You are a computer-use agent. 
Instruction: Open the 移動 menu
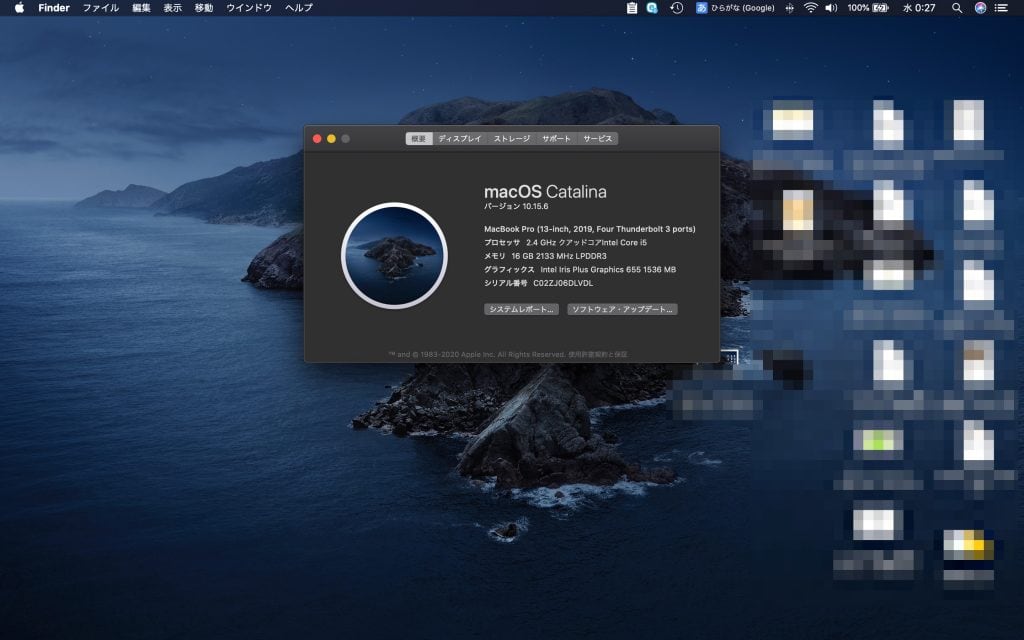204,8
